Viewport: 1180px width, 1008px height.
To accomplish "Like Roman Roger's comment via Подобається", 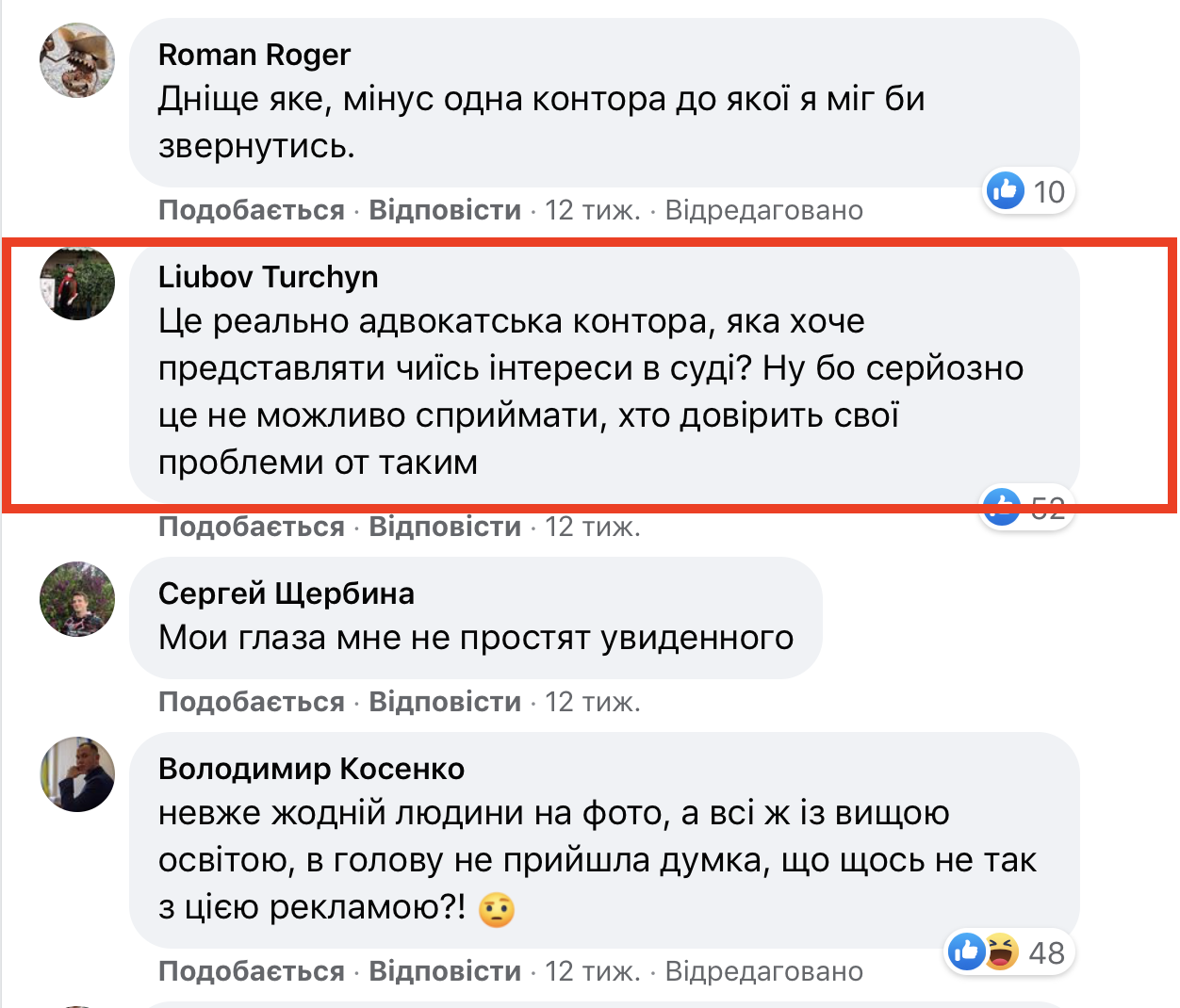I will [251, 210].
